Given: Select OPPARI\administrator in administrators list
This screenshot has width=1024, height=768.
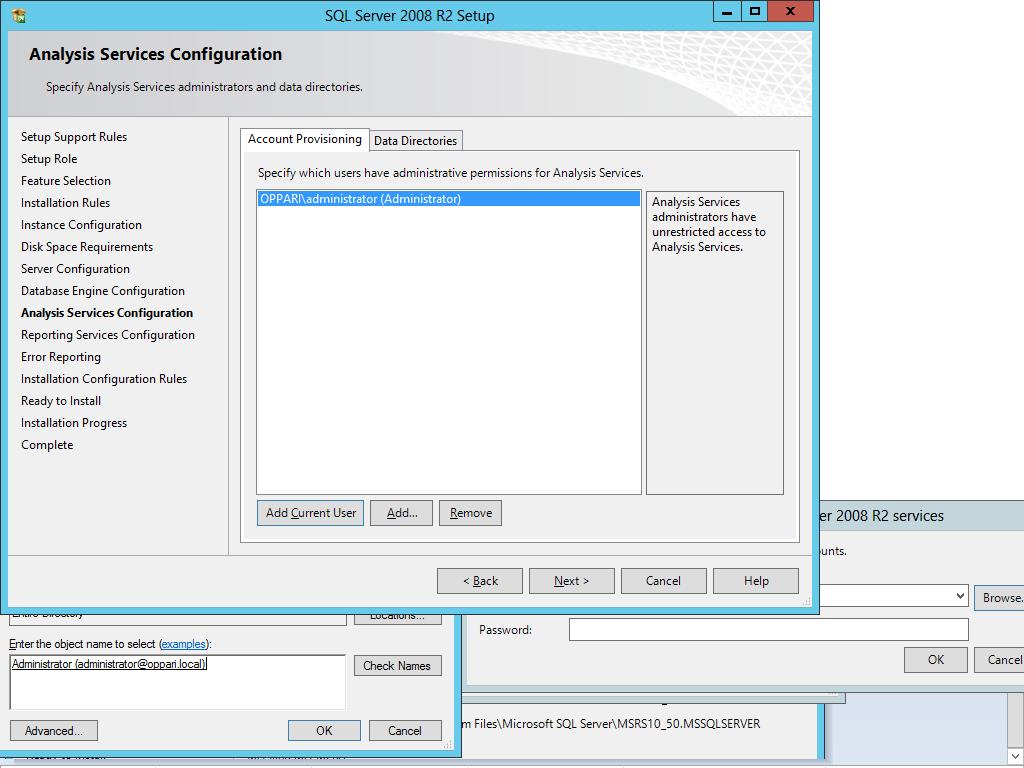Looking at the screenshot, I should point(449,199).
